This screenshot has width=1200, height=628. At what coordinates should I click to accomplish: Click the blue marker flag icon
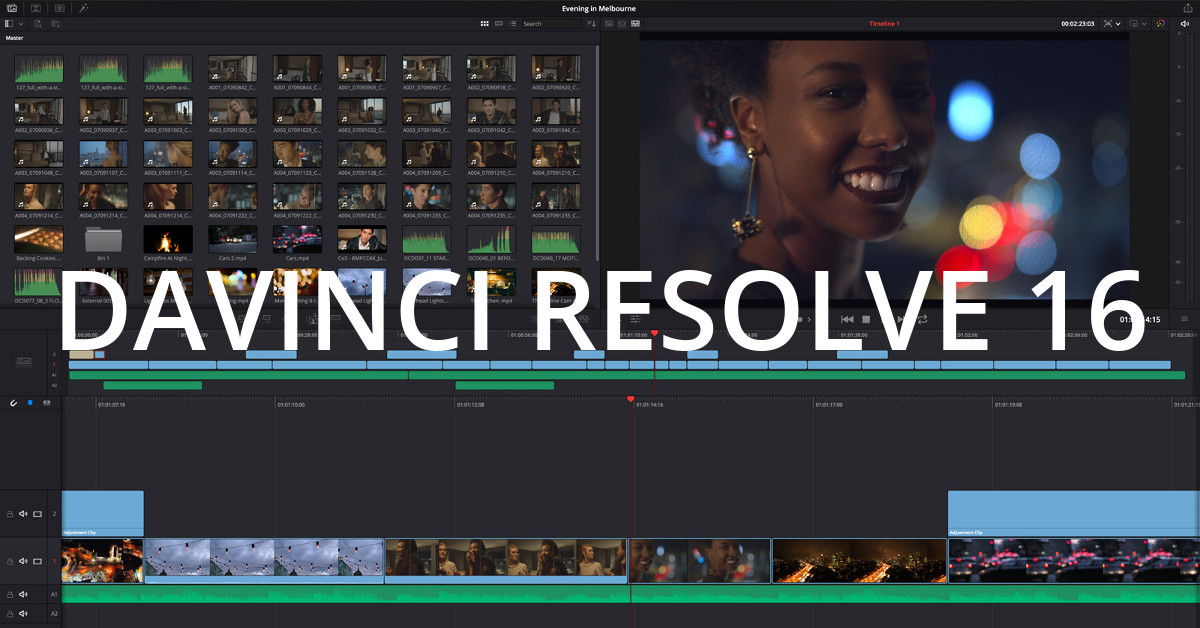(30, 403)
